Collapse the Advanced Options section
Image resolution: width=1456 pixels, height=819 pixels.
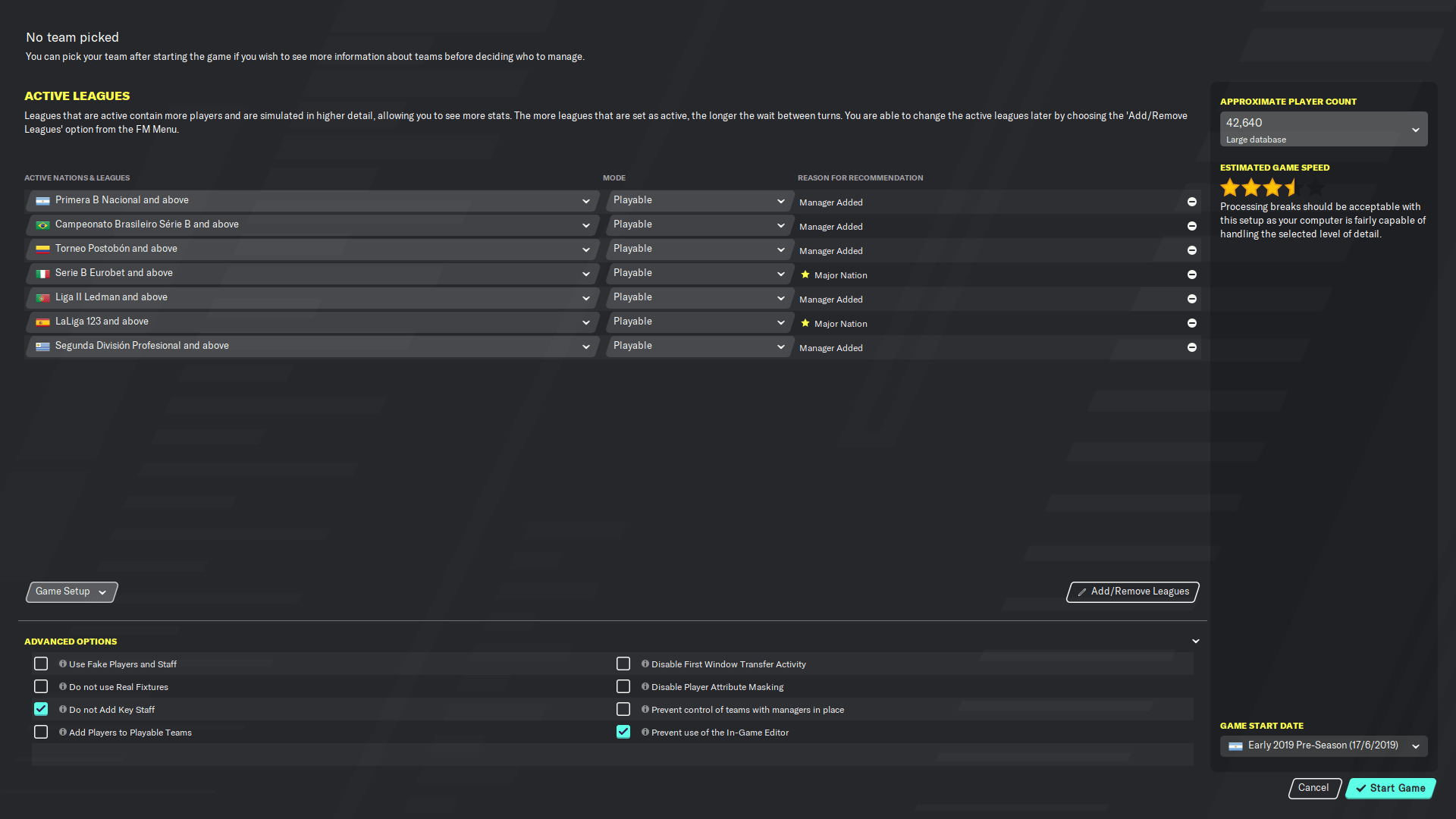pos(1196,642)
